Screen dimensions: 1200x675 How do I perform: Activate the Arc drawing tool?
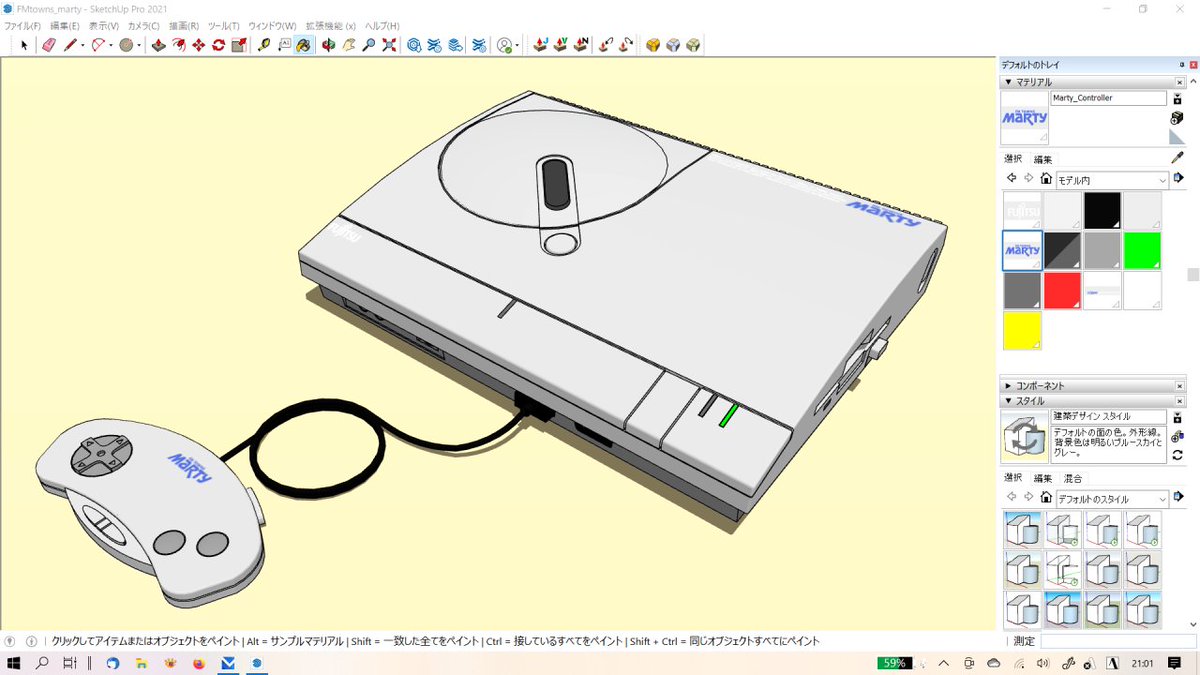click(x=98, y=45)
